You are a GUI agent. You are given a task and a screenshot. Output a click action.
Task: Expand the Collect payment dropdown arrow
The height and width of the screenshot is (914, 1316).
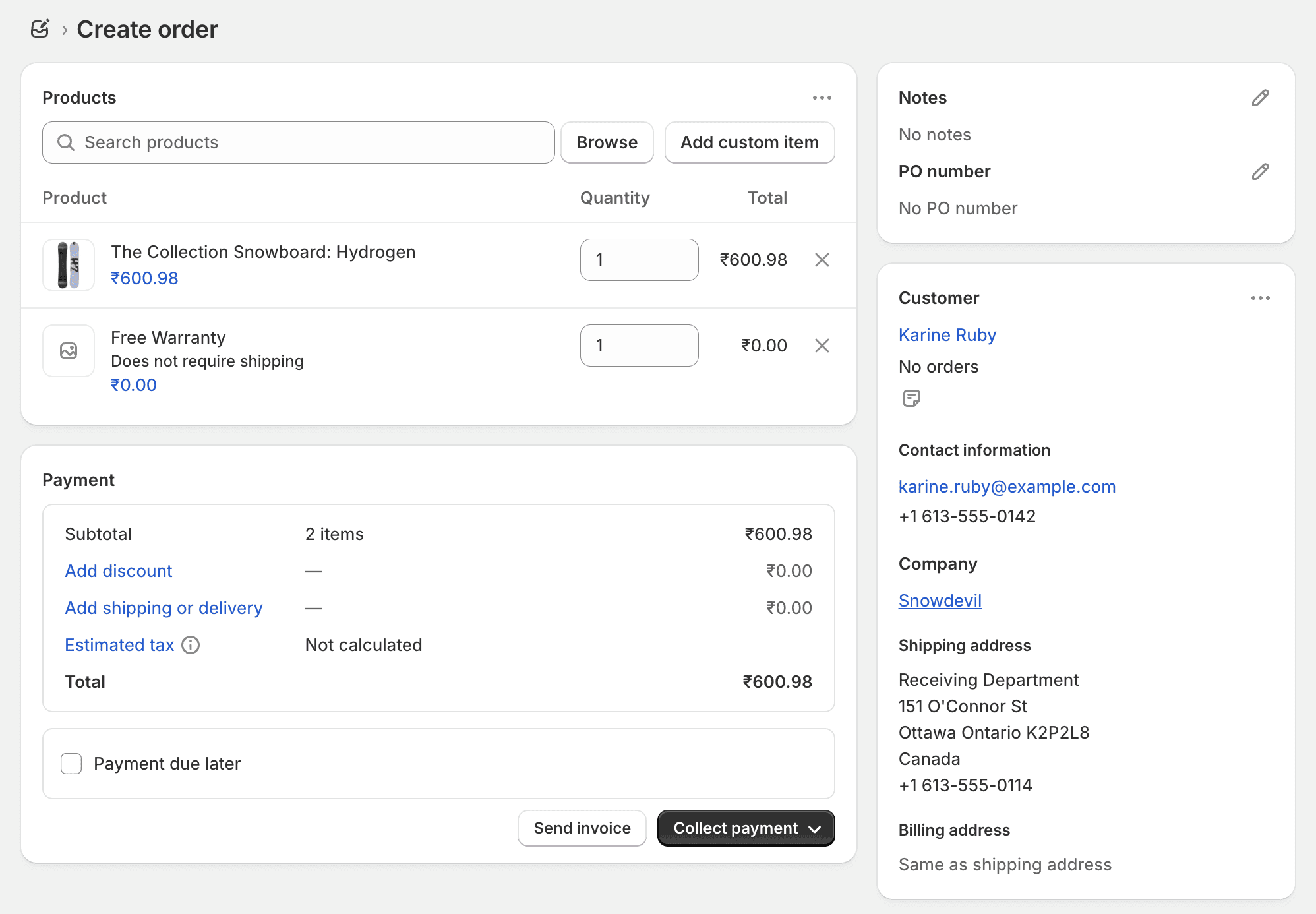pos(815,829)
